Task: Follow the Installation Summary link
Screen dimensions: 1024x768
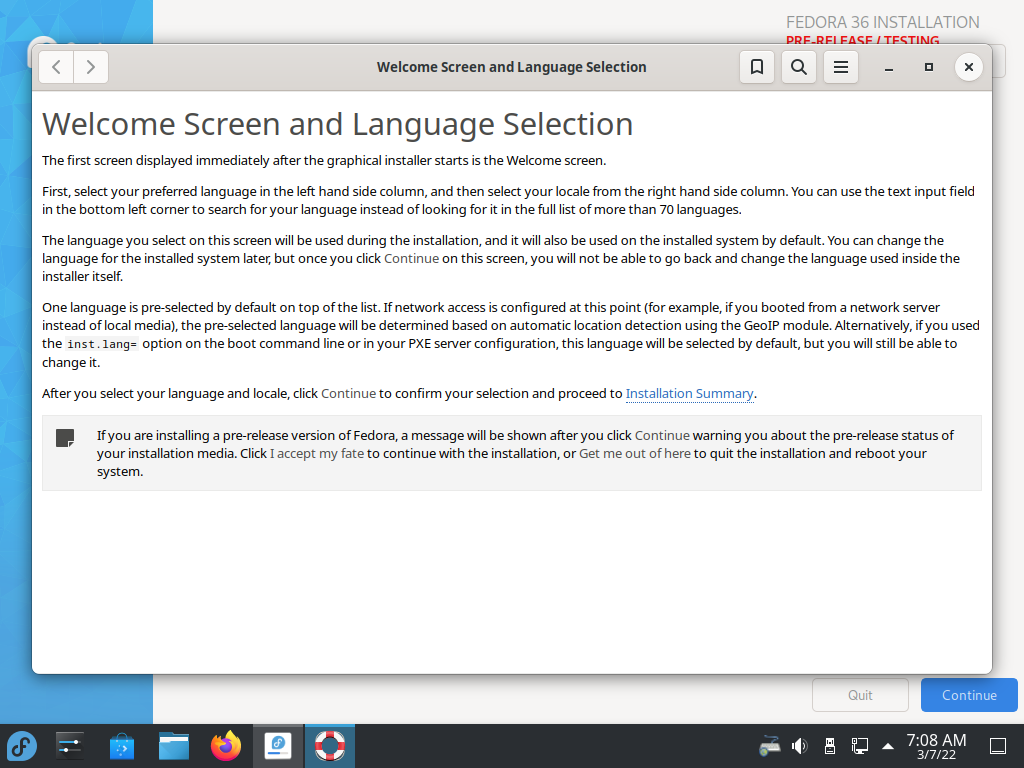Action: (x=690, y=394)
